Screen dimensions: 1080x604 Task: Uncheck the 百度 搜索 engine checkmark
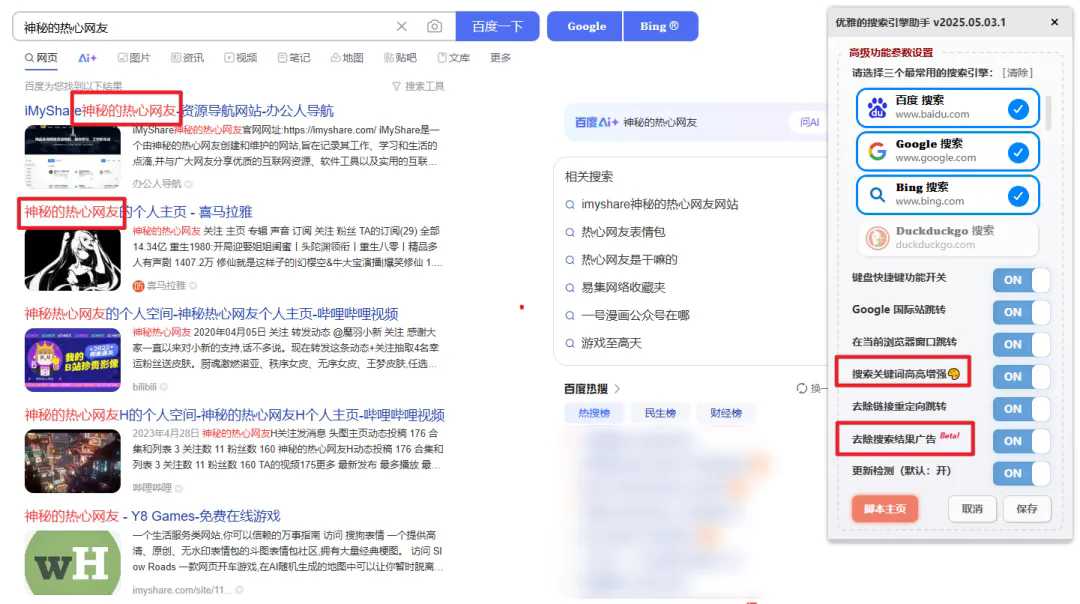click(x=1018, y=109)
